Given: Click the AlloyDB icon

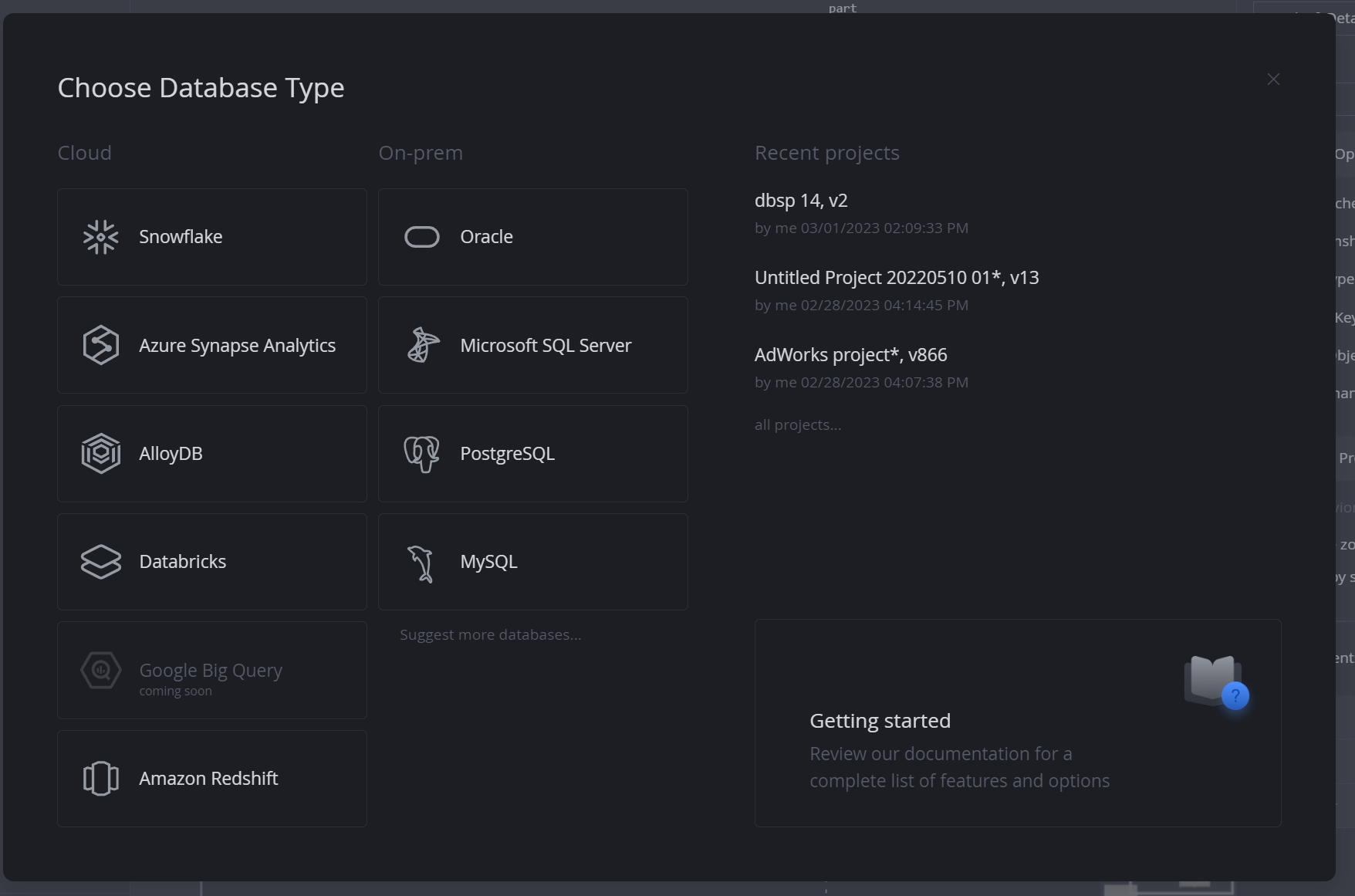Looking at the screenshot, I should point(100,454).
